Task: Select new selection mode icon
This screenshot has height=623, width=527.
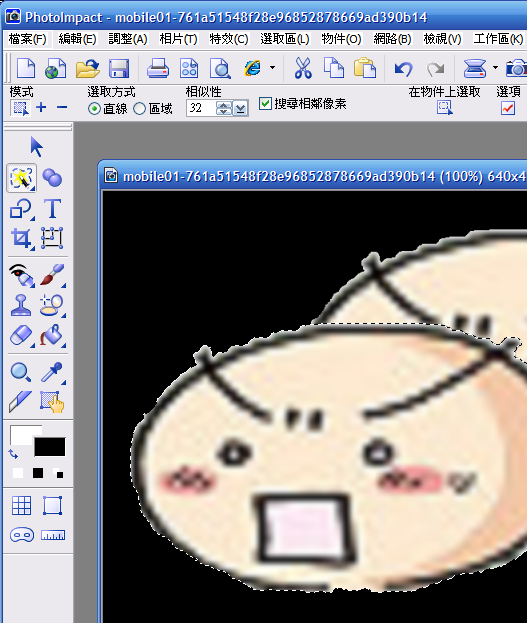Action: point(20,108)
